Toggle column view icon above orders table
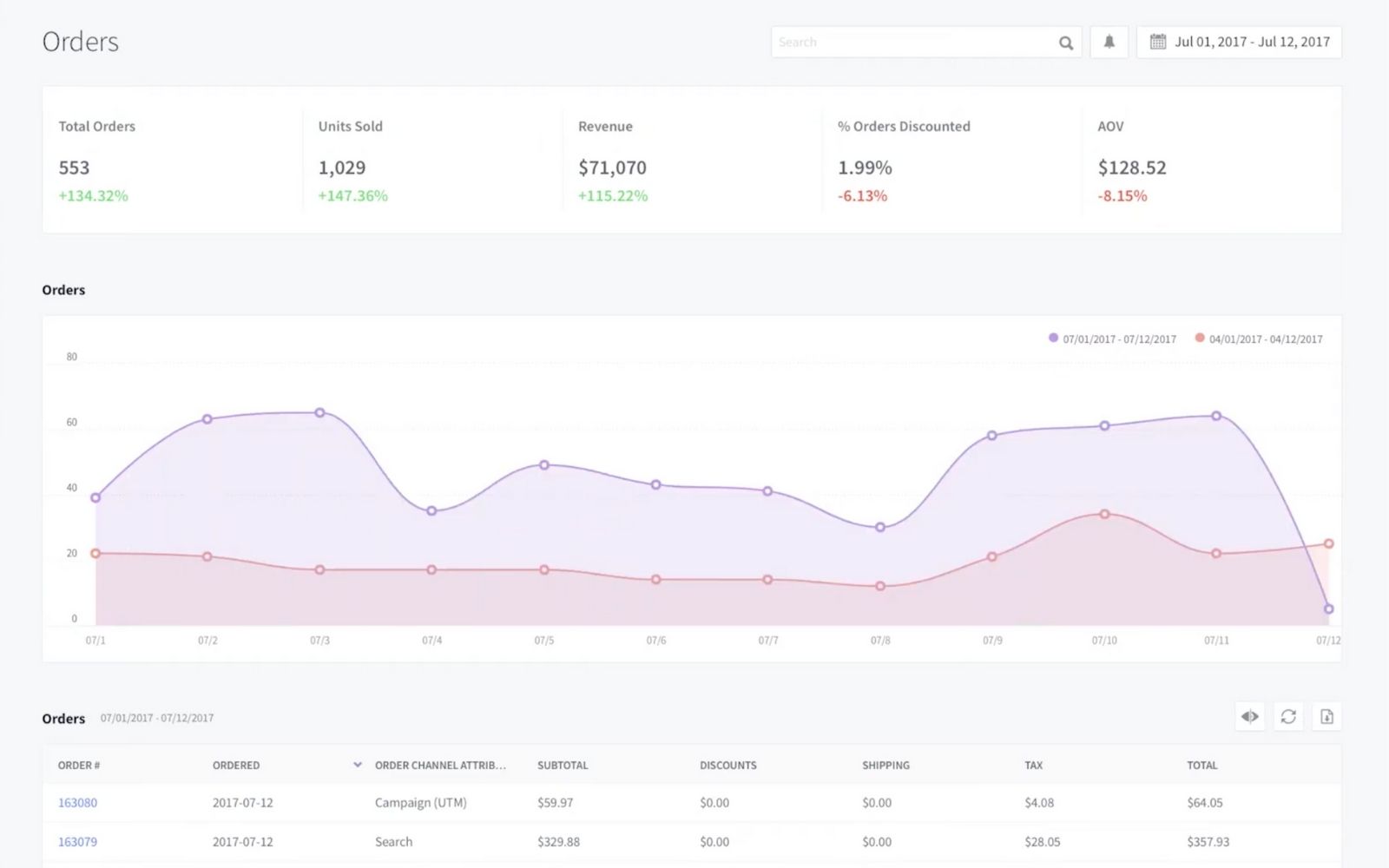The width and height of the screenshot is (1389, 868). click(x=1250, y=716)
